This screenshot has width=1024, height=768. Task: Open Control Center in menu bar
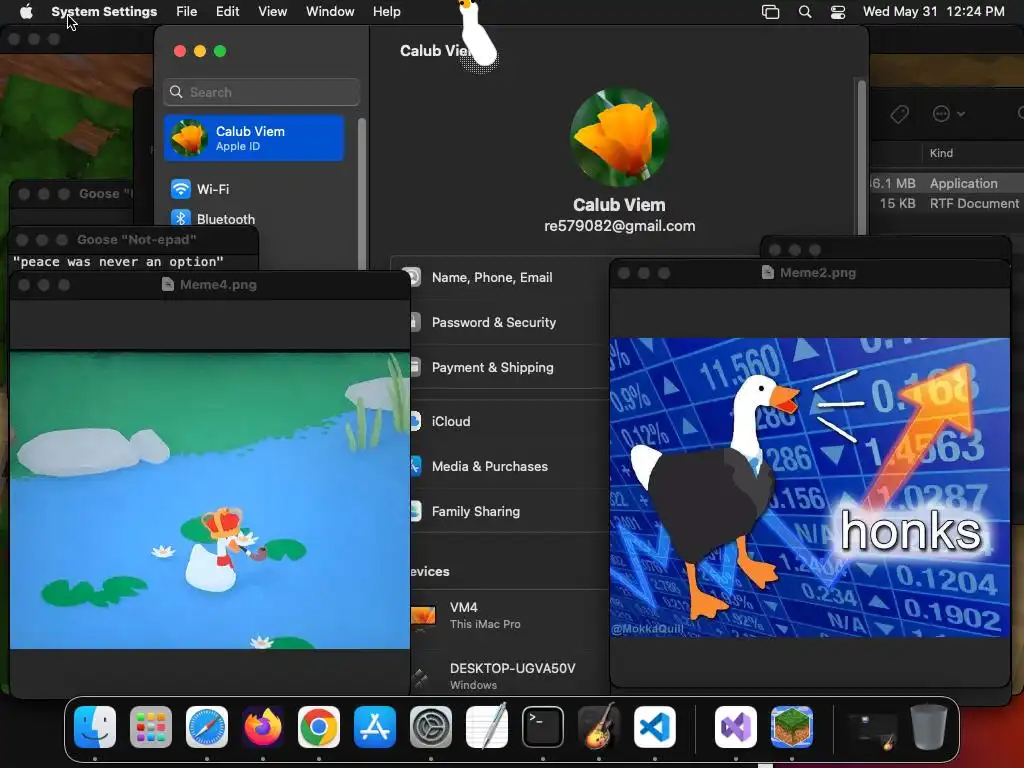pyautogui.click(x=838, y=12)
